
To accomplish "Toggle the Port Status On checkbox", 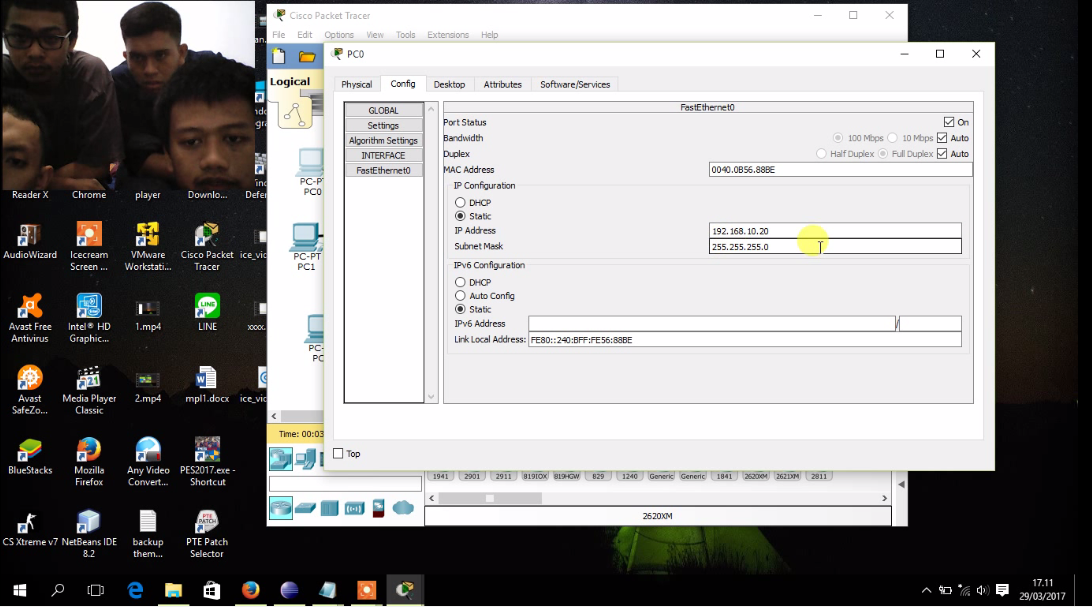I will coord(949,123).
